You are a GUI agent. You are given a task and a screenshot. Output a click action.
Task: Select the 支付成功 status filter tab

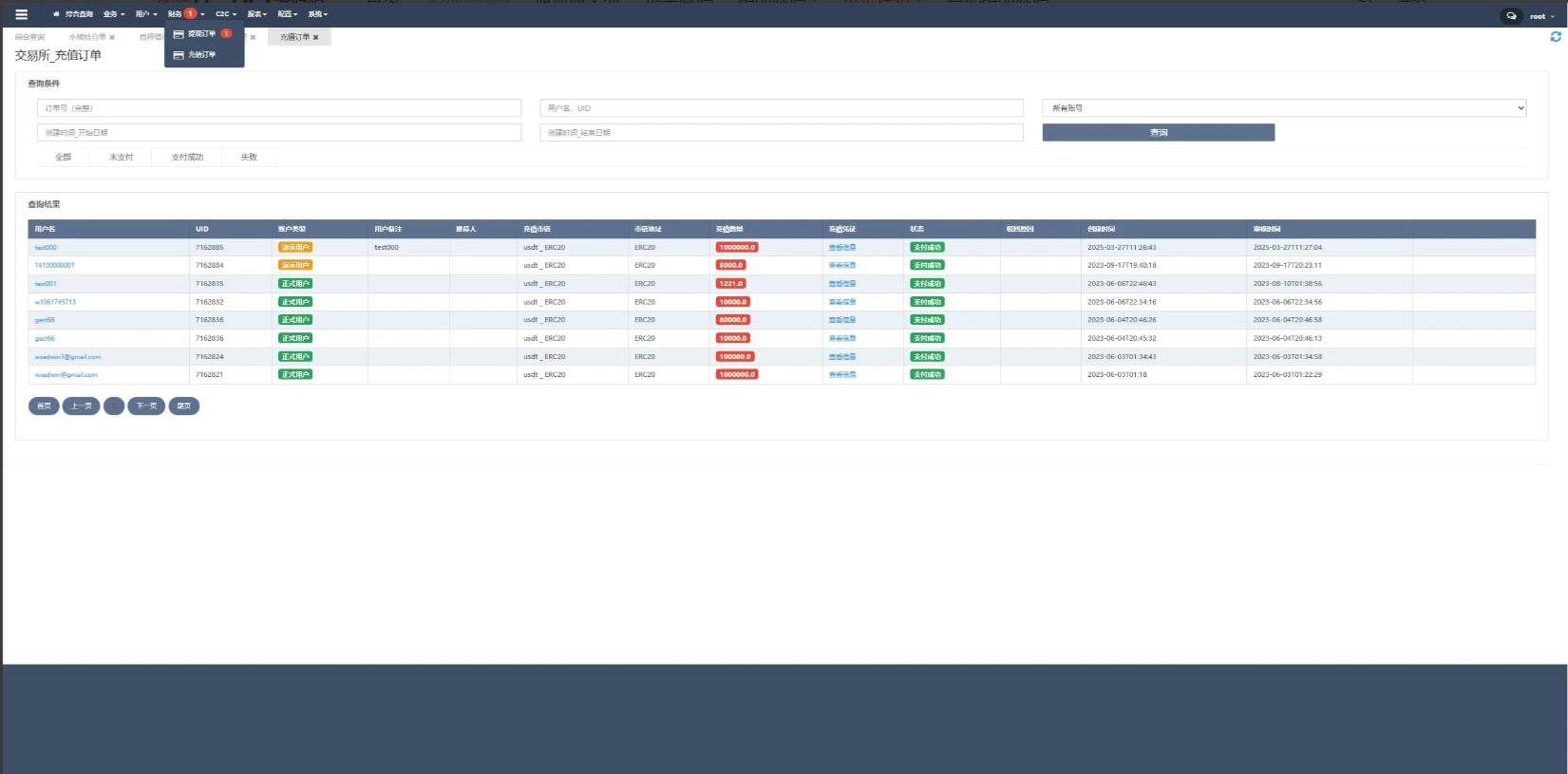(187, 158)
